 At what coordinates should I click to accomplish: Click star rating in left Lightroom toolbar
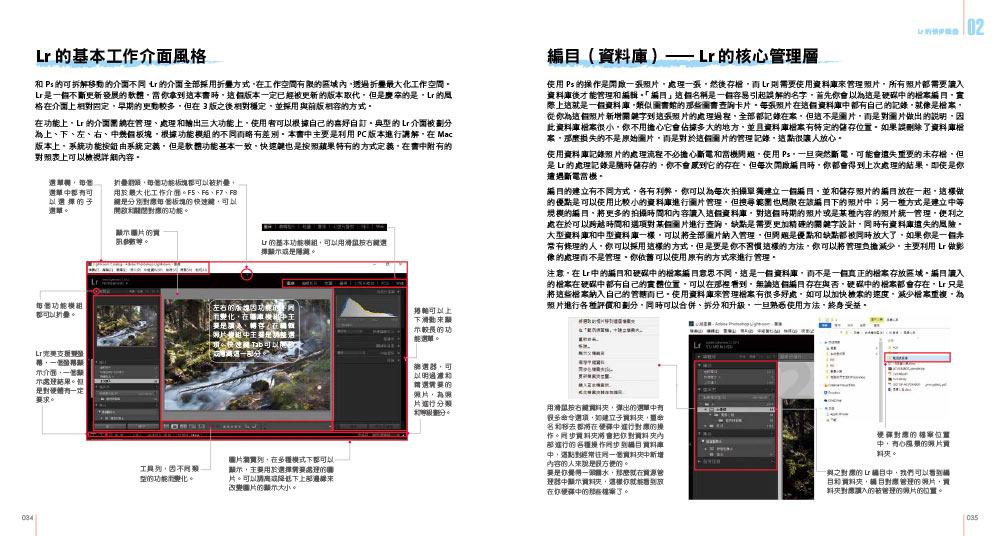tap(232, 426)
